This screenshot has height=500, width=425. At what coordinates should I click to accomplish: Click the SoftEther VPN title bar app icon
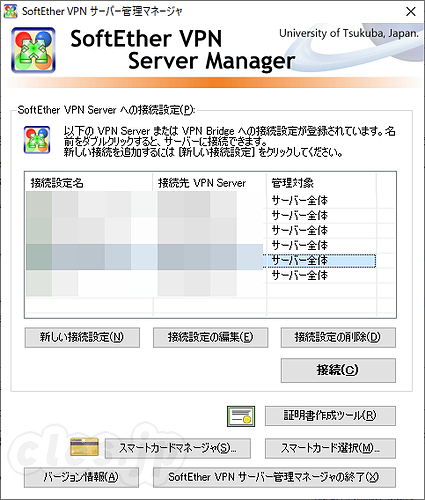[x=10, y=11]
